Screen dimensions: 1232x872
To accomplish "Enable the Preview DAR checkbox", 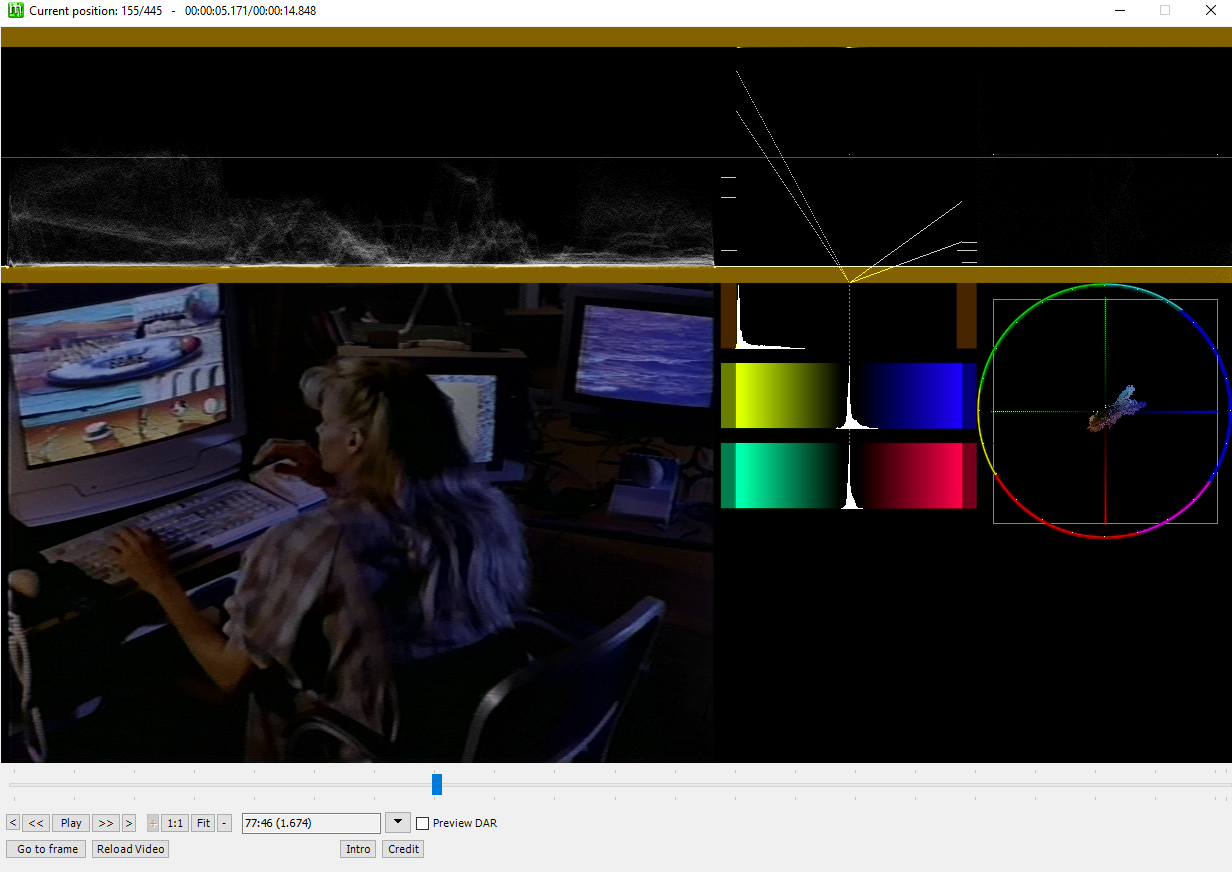I will [423, 823].
